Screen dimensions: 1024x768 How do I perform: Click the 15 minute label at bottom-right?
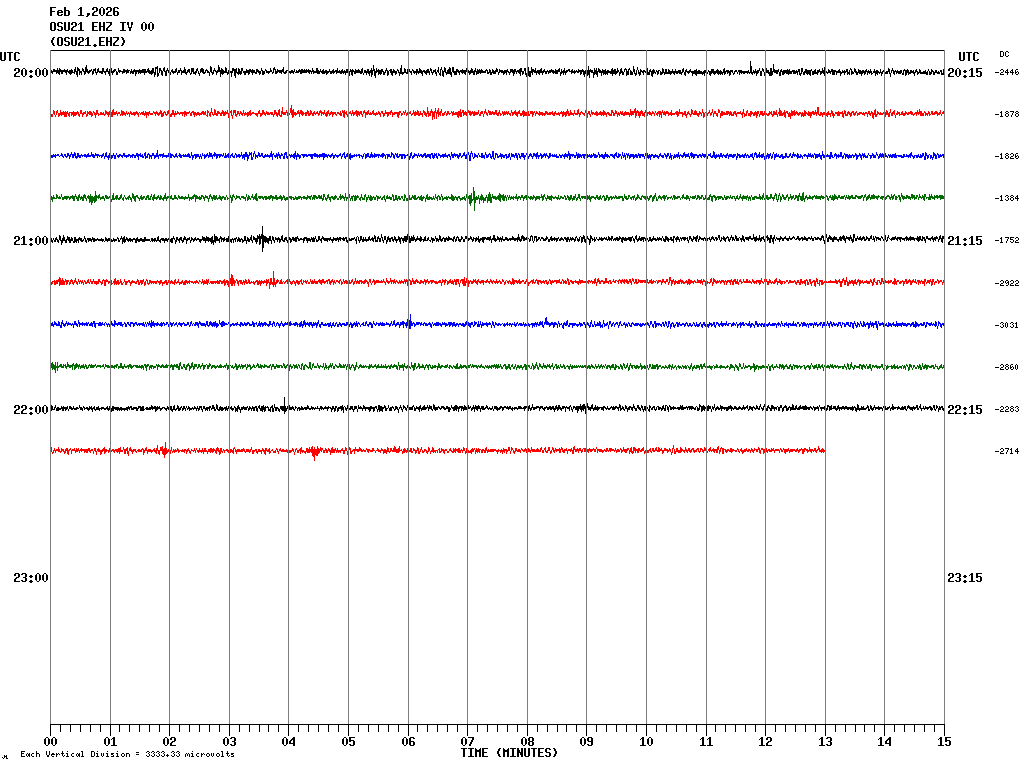(x=944, y=742)
